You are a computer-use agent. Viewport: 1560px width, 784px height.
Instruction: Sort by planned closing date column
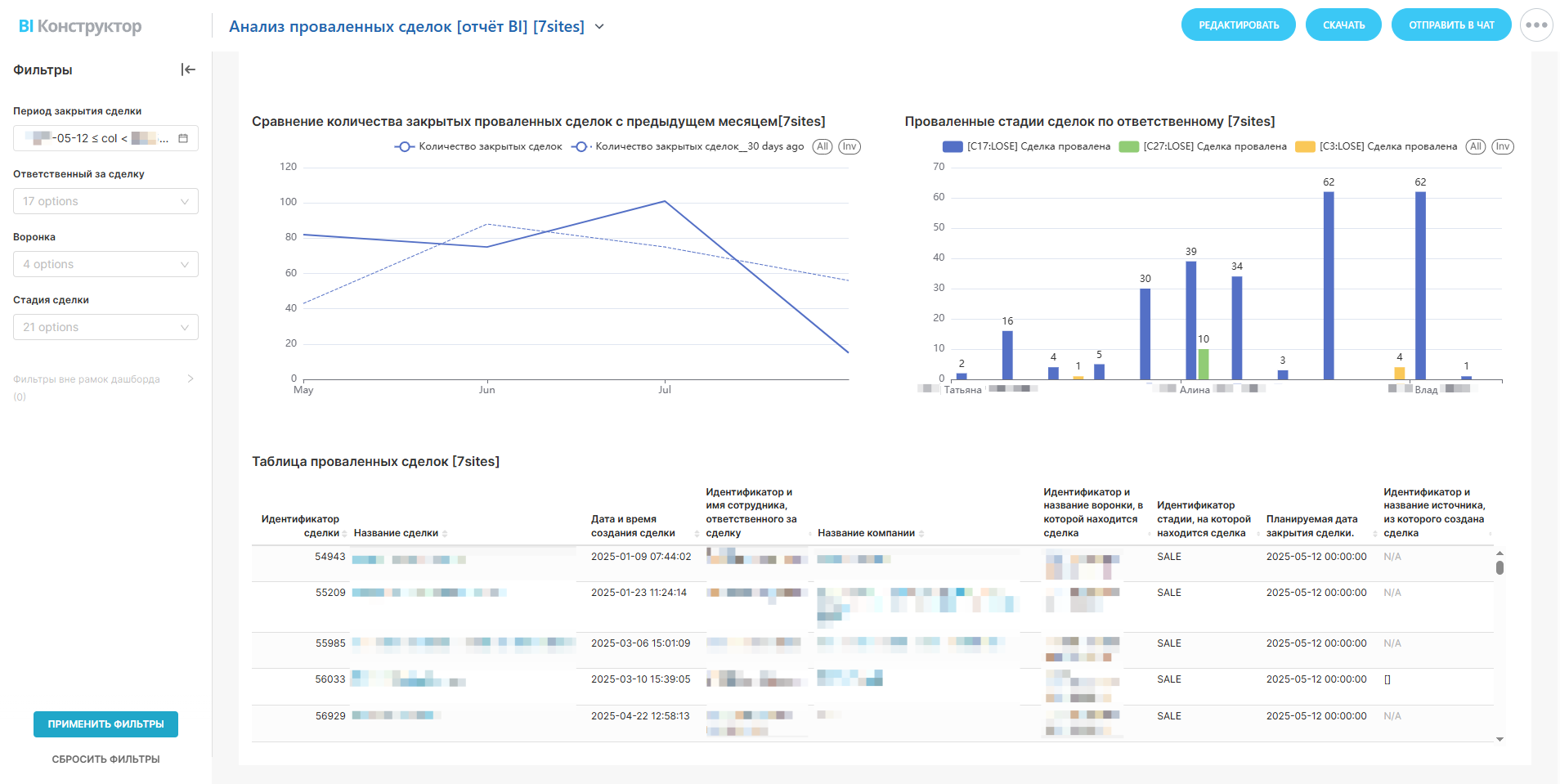click(x=1375, y=534)
